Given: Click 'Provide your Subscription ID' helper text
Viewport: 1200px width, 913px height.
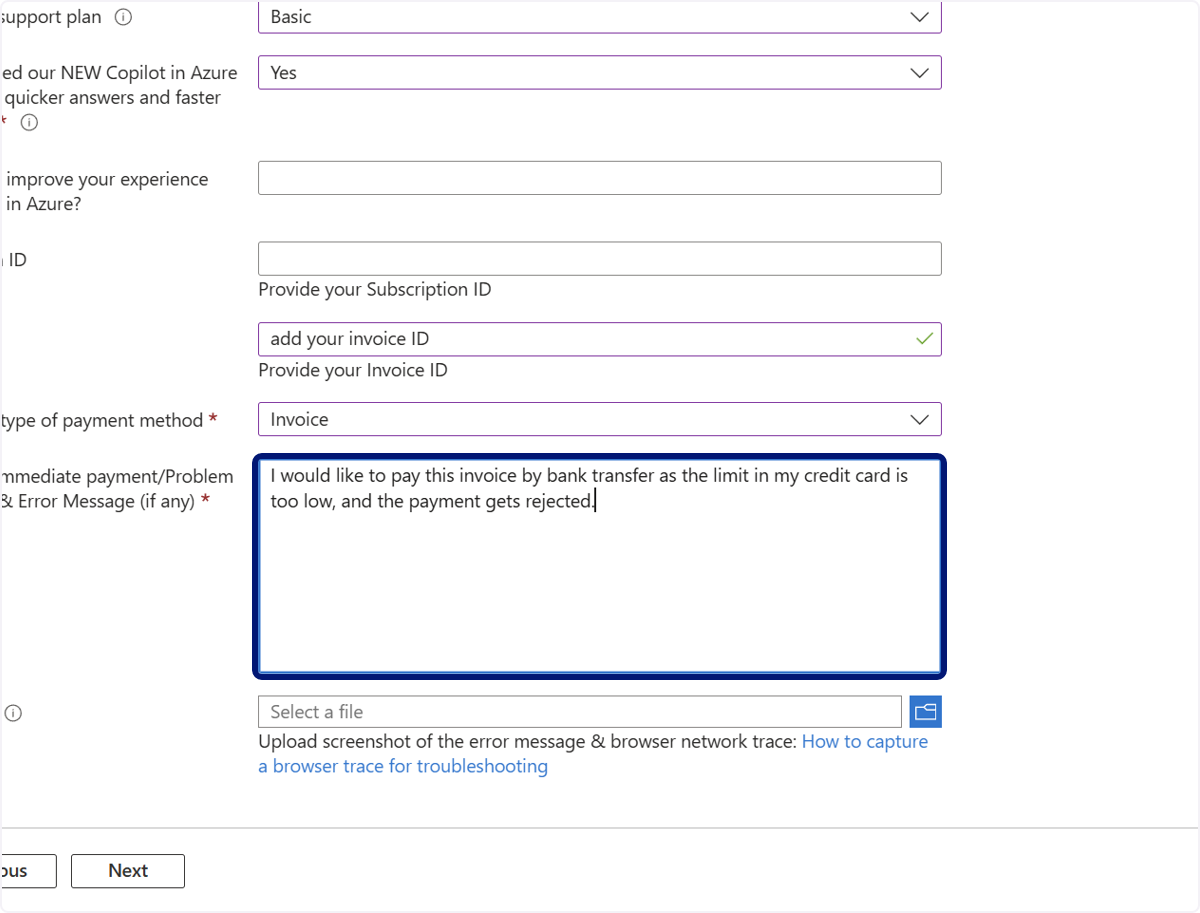Looking at the screenshot, I should tap(375, 290).
